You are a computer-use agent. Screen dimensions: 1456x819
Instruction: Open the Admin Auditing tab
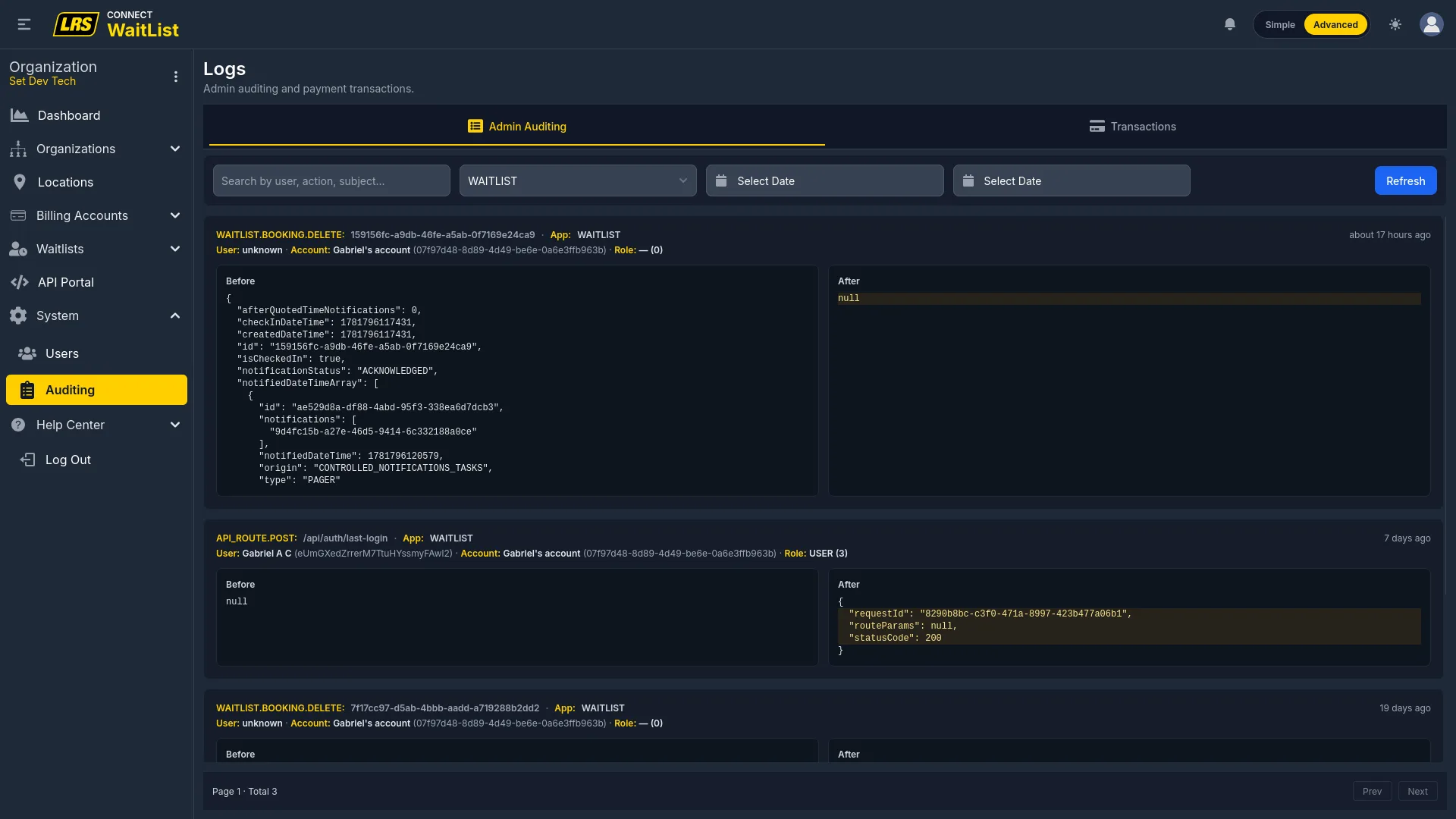517,126
